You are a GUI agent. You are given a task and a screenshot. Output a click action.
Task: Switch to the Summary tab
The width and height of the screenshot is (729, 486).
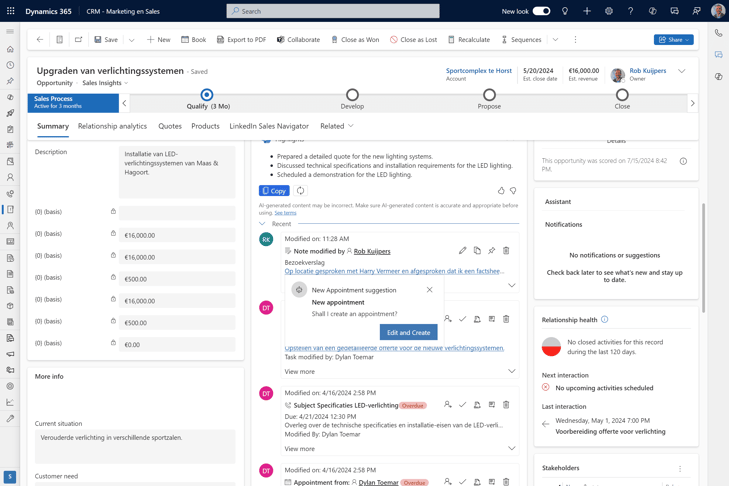(x=53, y=126)
